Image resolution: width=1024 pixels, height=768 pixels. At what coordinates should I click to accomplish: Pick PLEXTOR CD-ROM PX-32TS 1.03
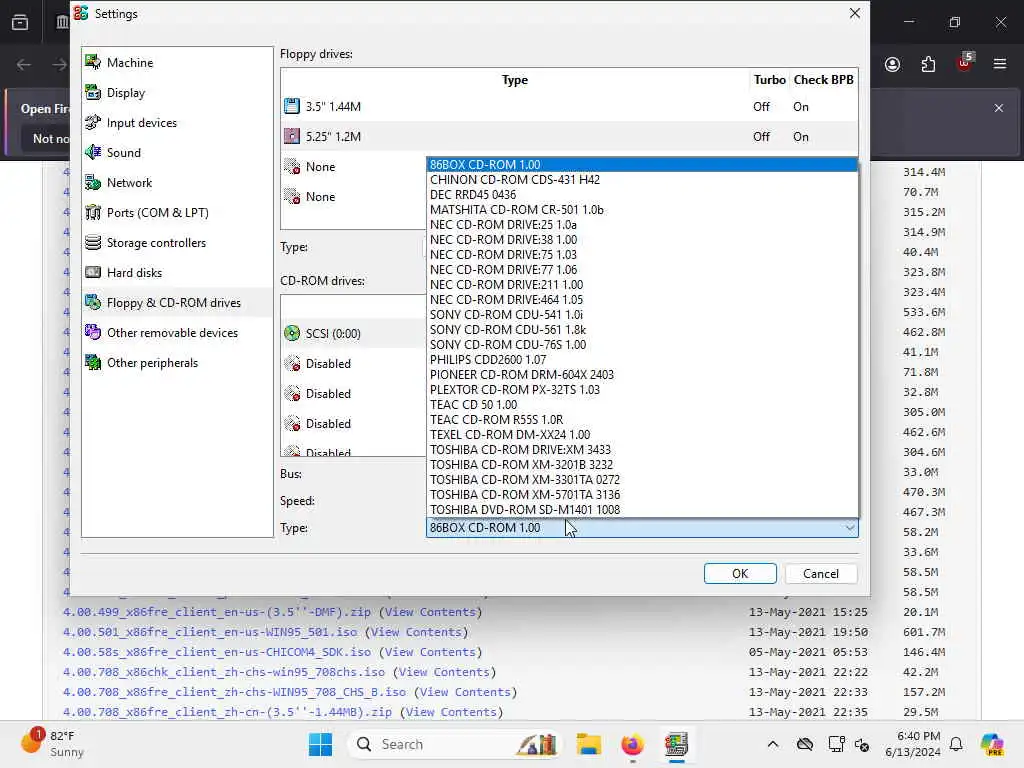642,390
